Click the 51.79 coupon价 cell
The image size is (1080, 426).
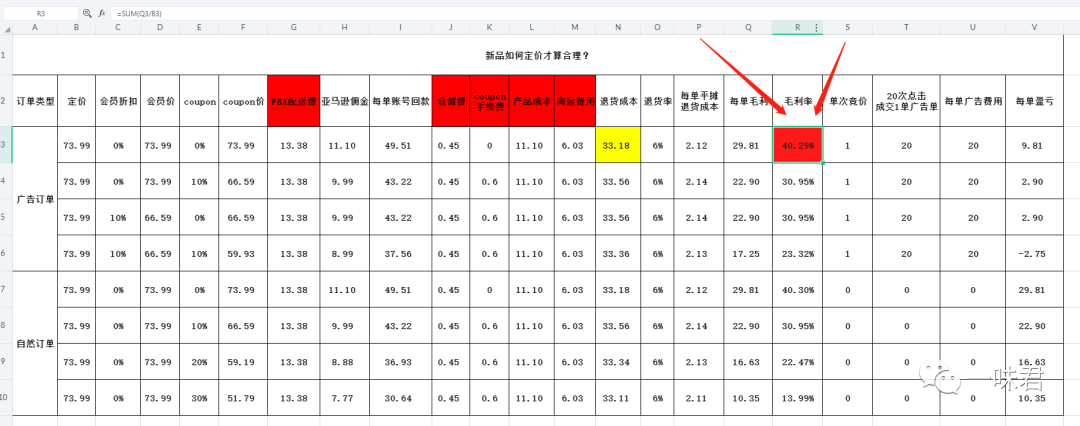tap(242, 398)
